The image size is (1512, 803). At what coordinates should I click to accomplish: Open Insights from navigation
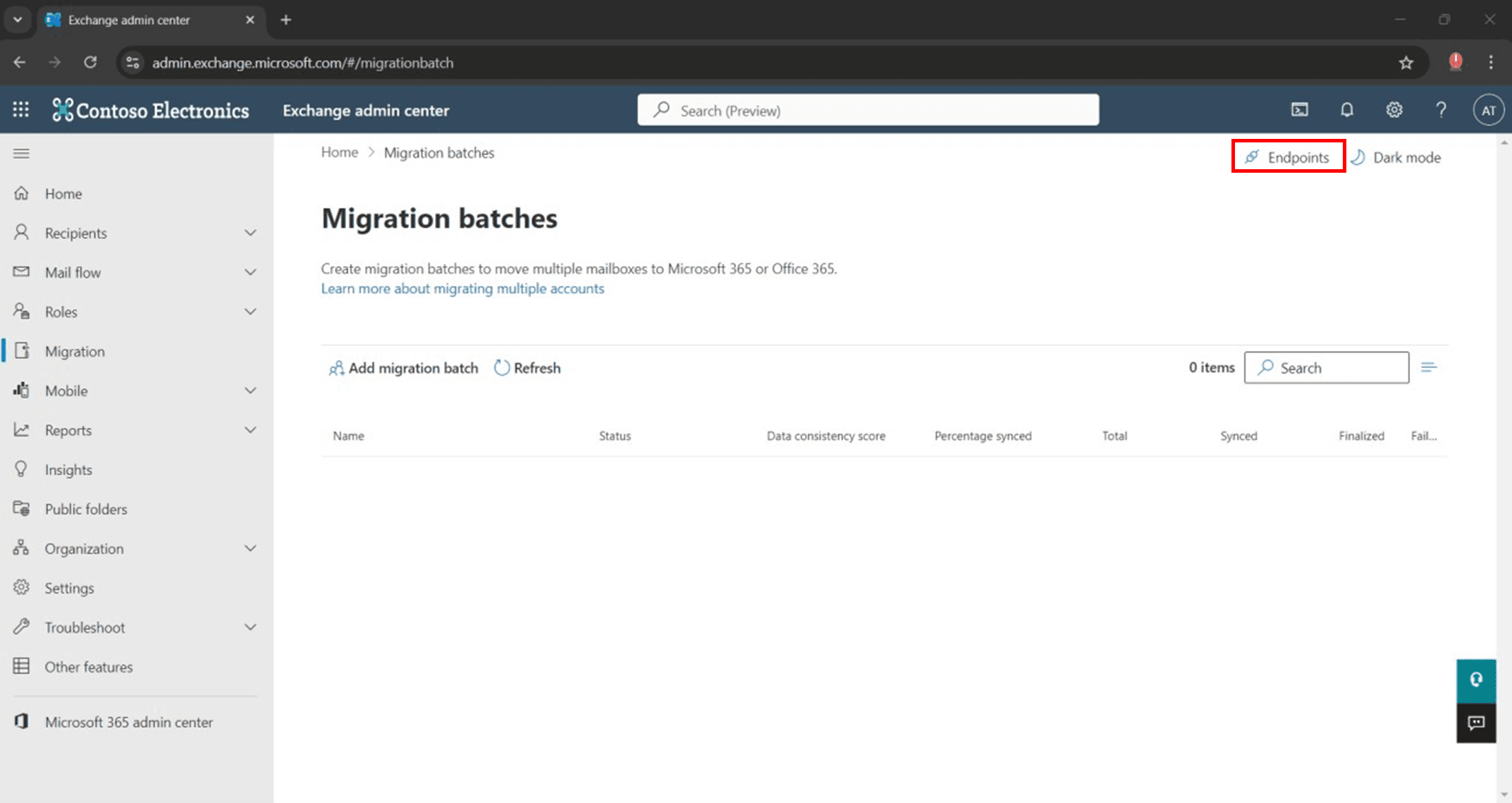(68, 470)
